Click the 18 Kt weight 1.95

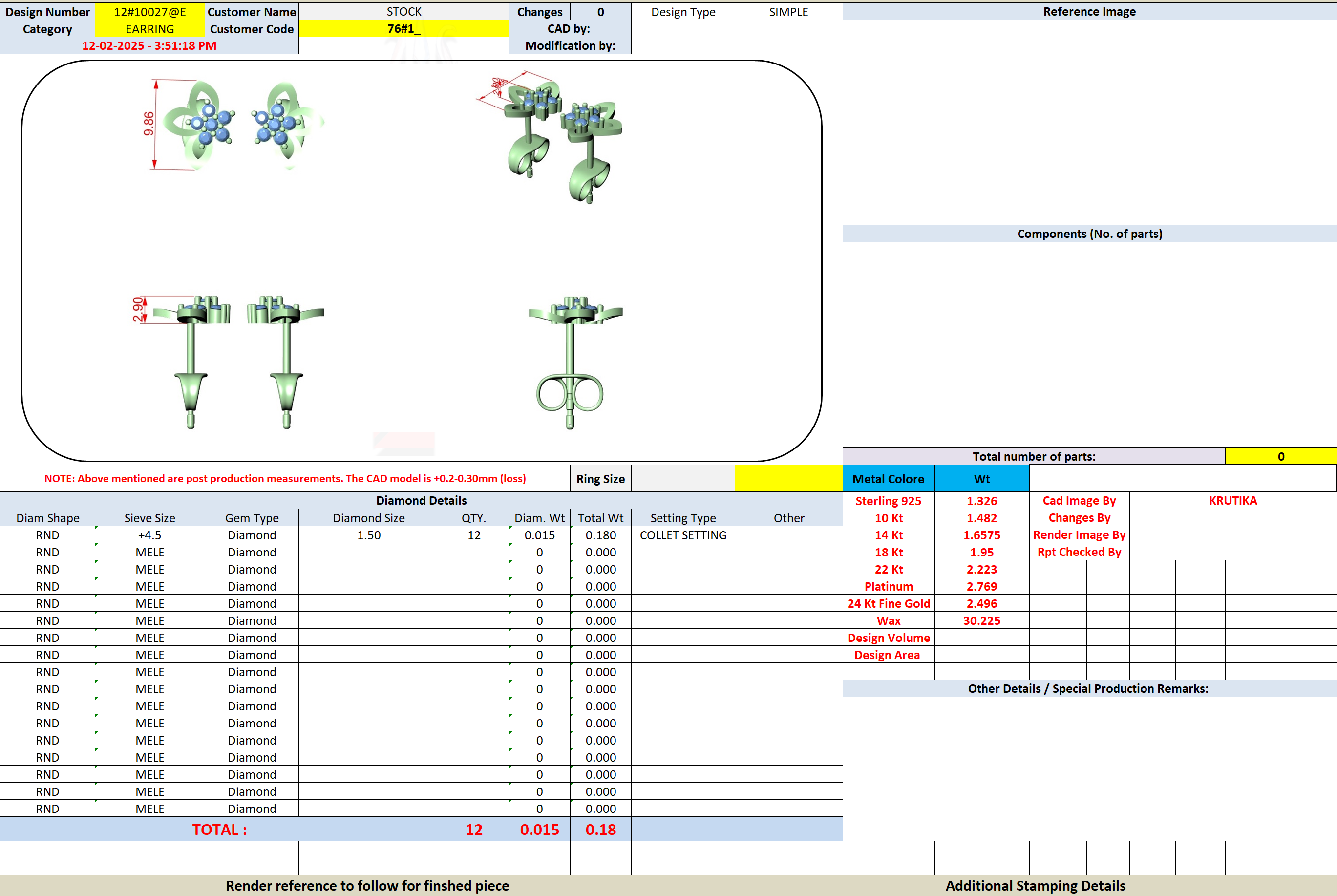[981, 552]
